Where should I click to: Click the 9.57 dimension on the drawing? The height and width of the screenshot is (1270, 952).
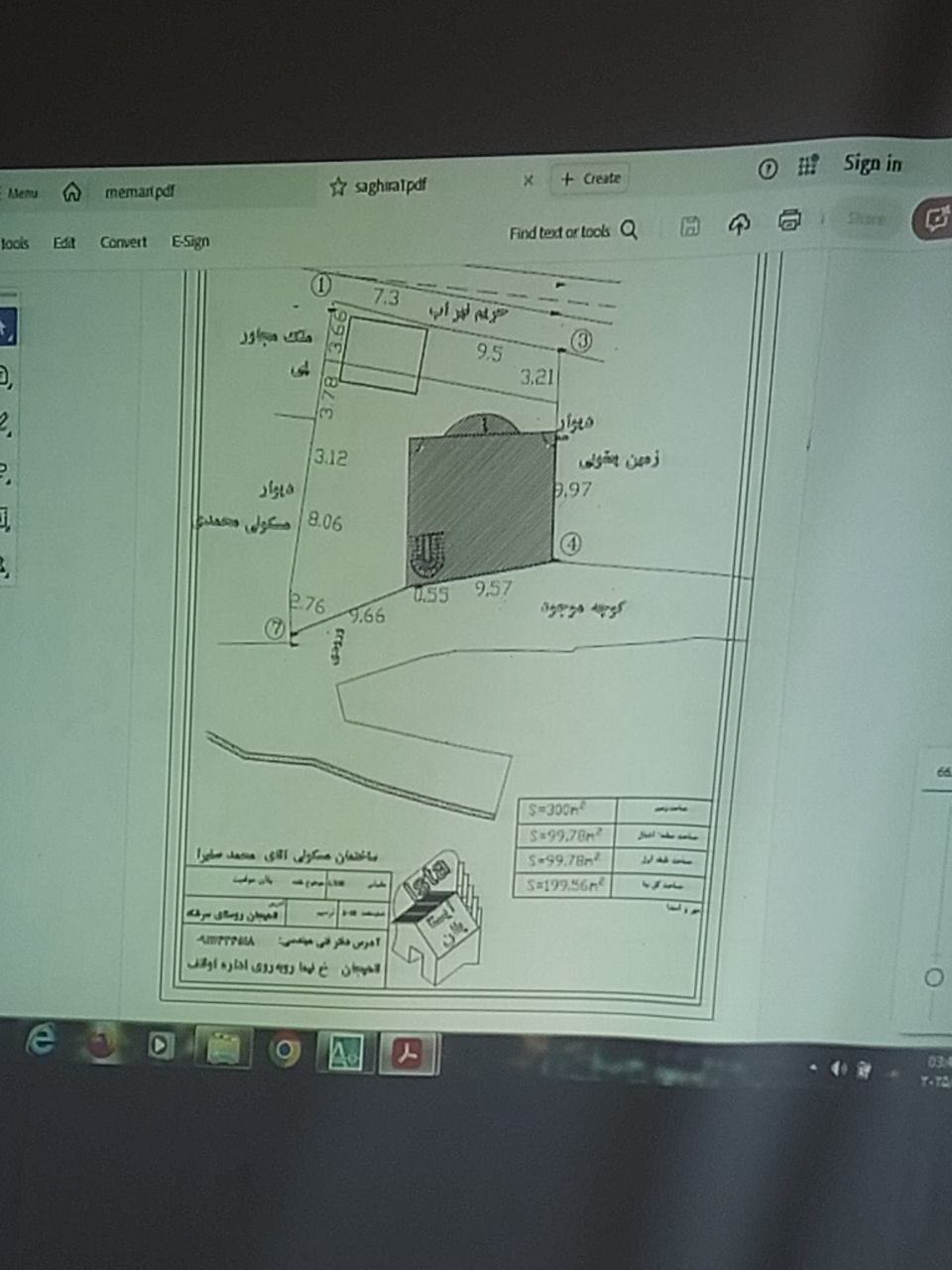coord(493,588)
